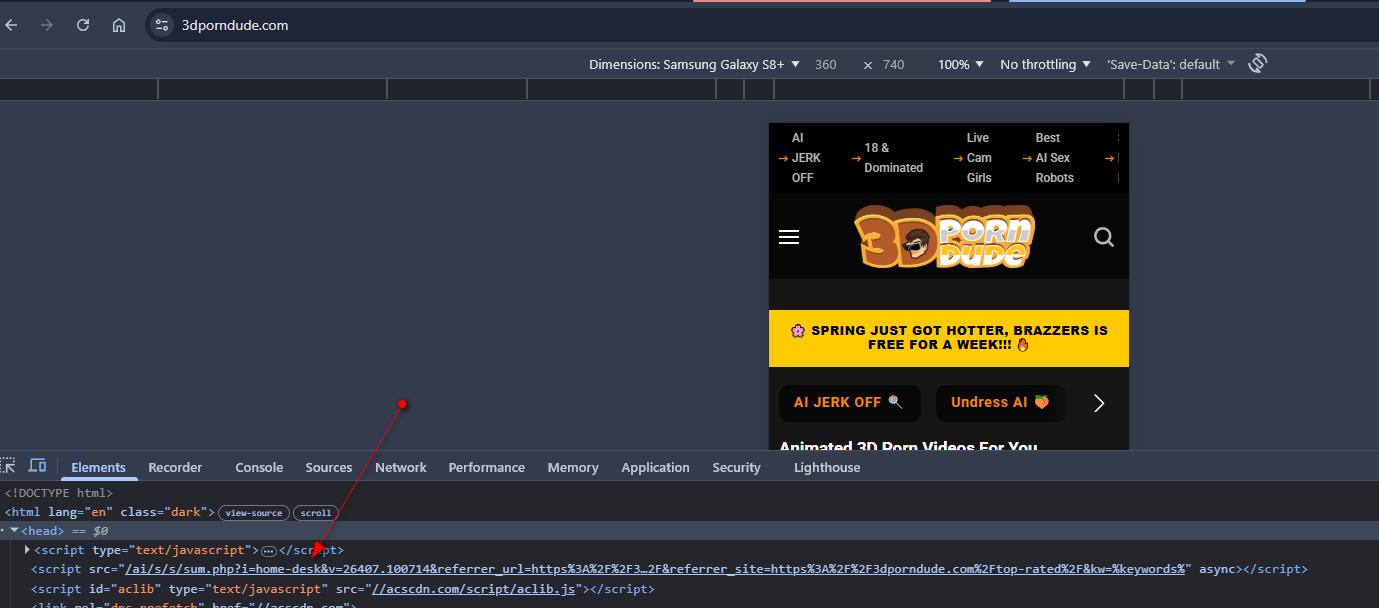Open the site hamburger menu icon

pyautogui.click(x=789, y=237)
